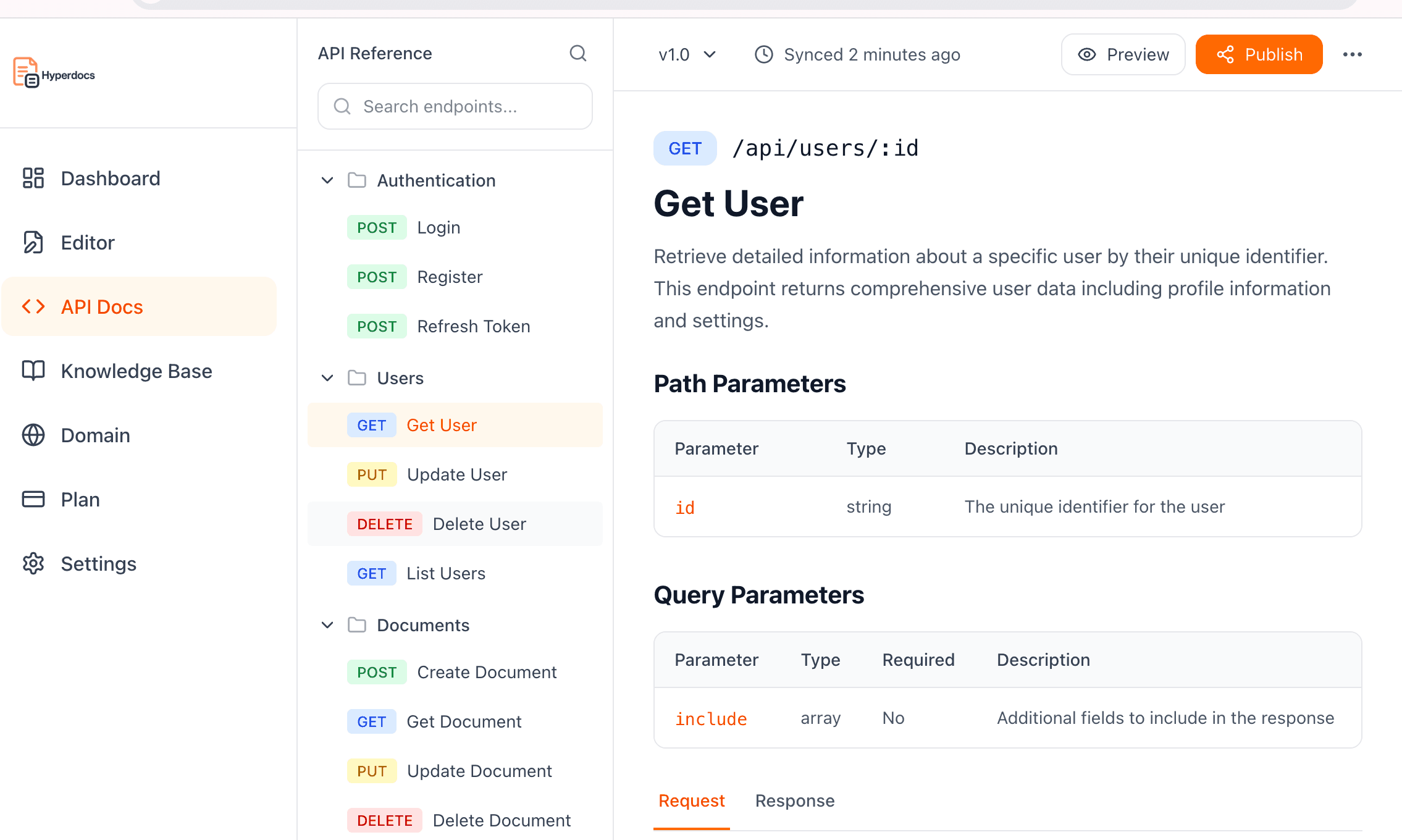This screenshot has height=840, width=1402.
Task: Switch to the Response tab
Action: pyautogui.click(x=794, y=800)
